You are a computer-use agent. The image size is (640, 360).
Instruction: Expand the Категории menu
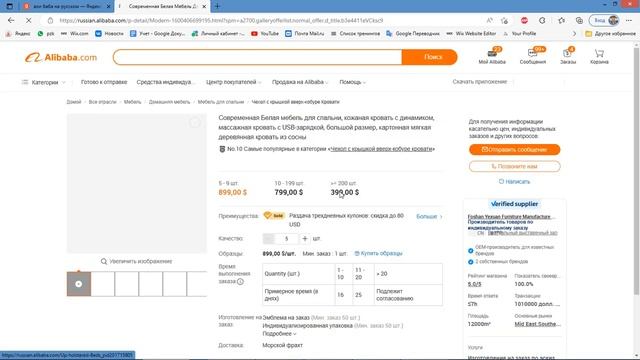click(43, 82)
